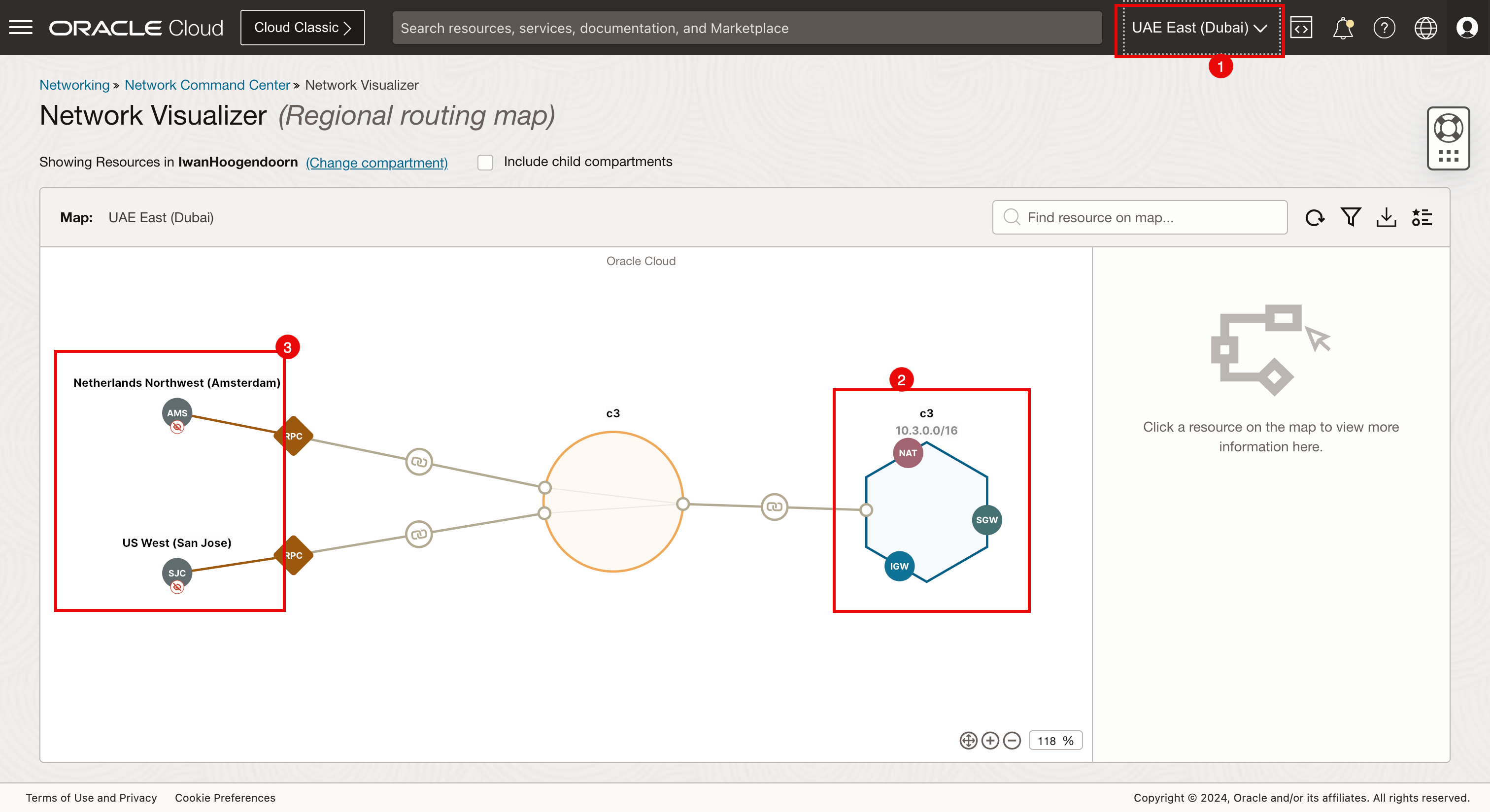Open Cloud Shell developer tools icon
The image size is (1490, 812).
pyautogui.click(x=1301, y=28)
